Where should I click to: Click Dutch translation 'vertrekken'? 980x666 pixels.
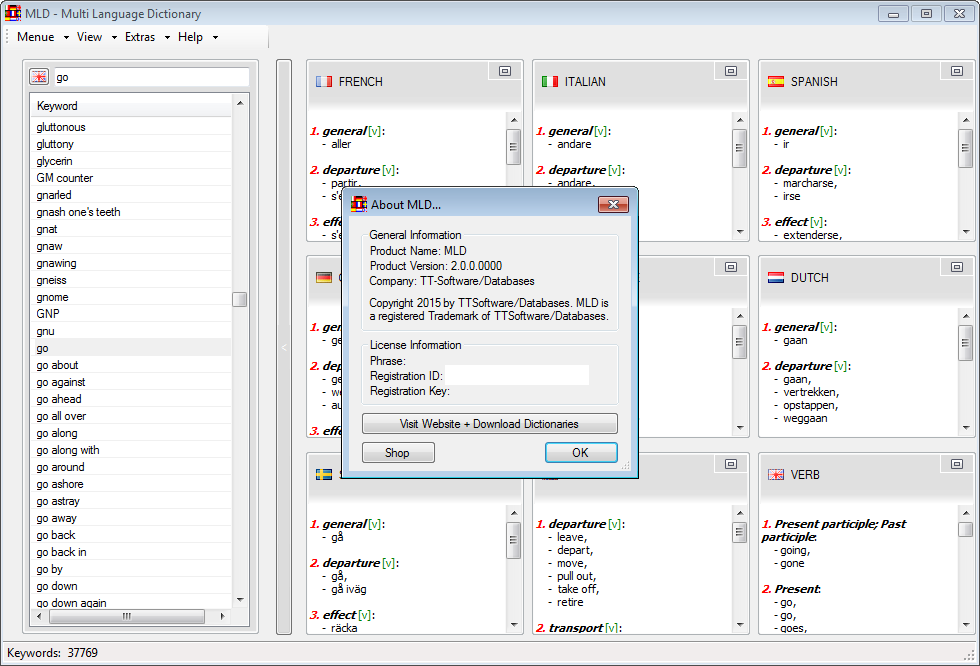[x=810, y=392]
